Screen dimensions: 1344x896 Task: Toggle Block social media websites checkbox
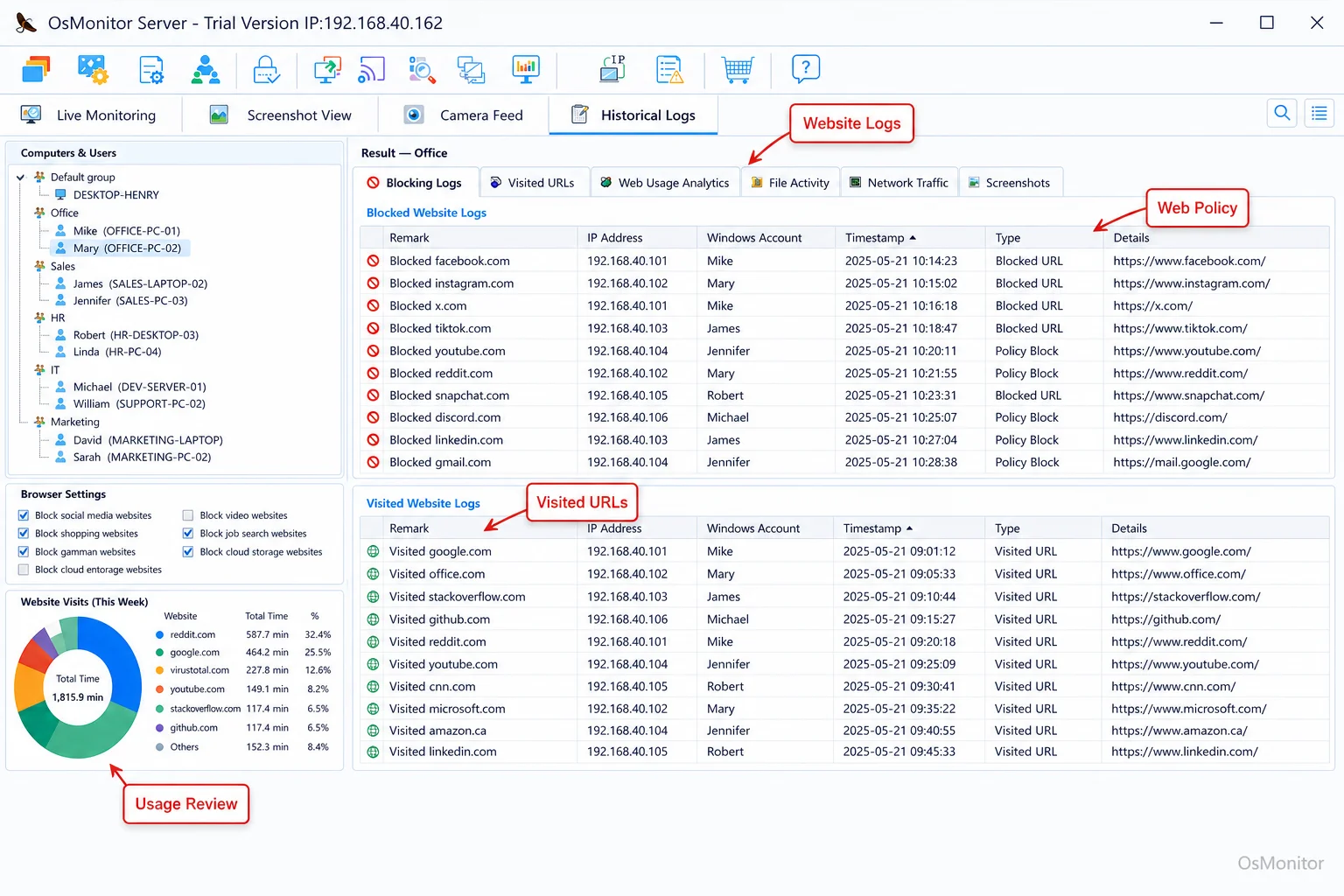(x=24, y=515)
